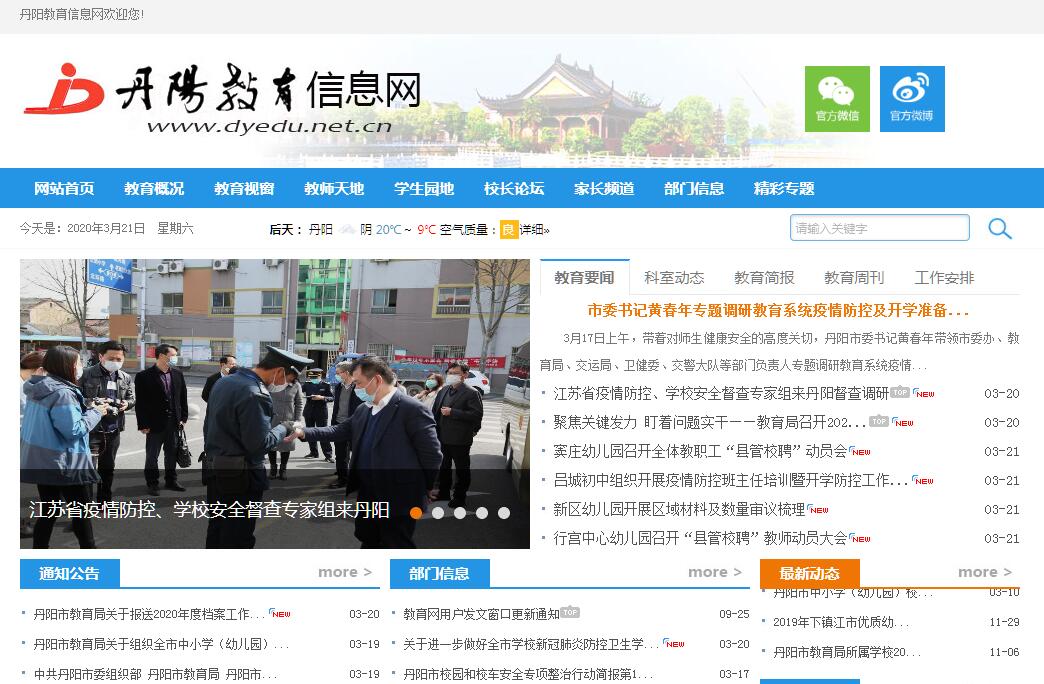Open 家长频道 navigation item
Image resolution: width=1044 pixels, height=684 pixels.
click(x=604, y=188)
